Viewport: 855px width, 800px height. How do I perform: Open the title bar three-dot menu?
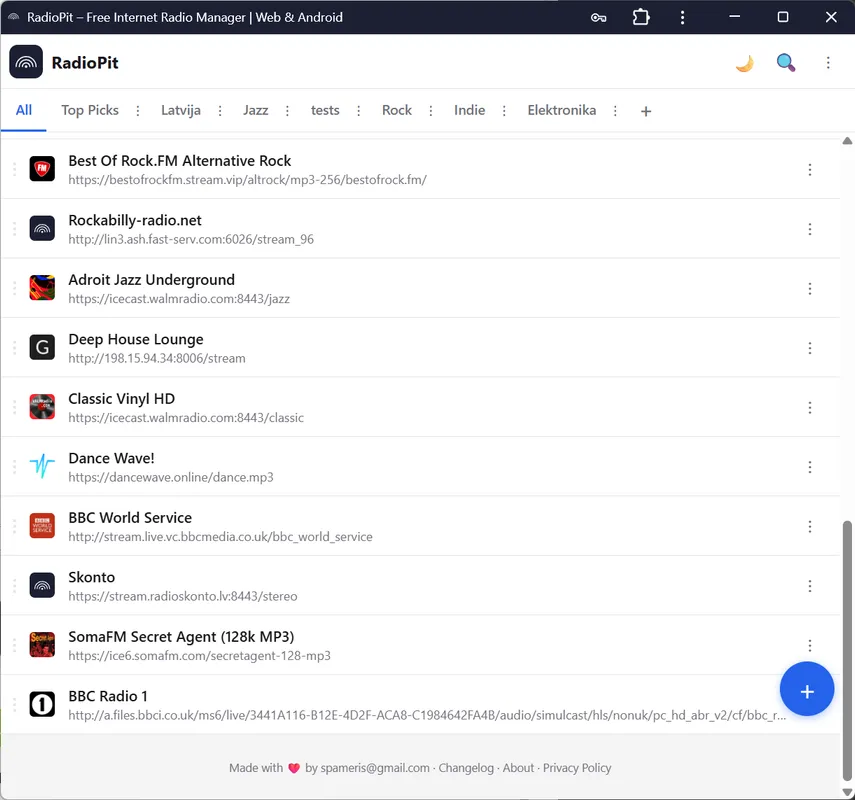coord(682,17)
